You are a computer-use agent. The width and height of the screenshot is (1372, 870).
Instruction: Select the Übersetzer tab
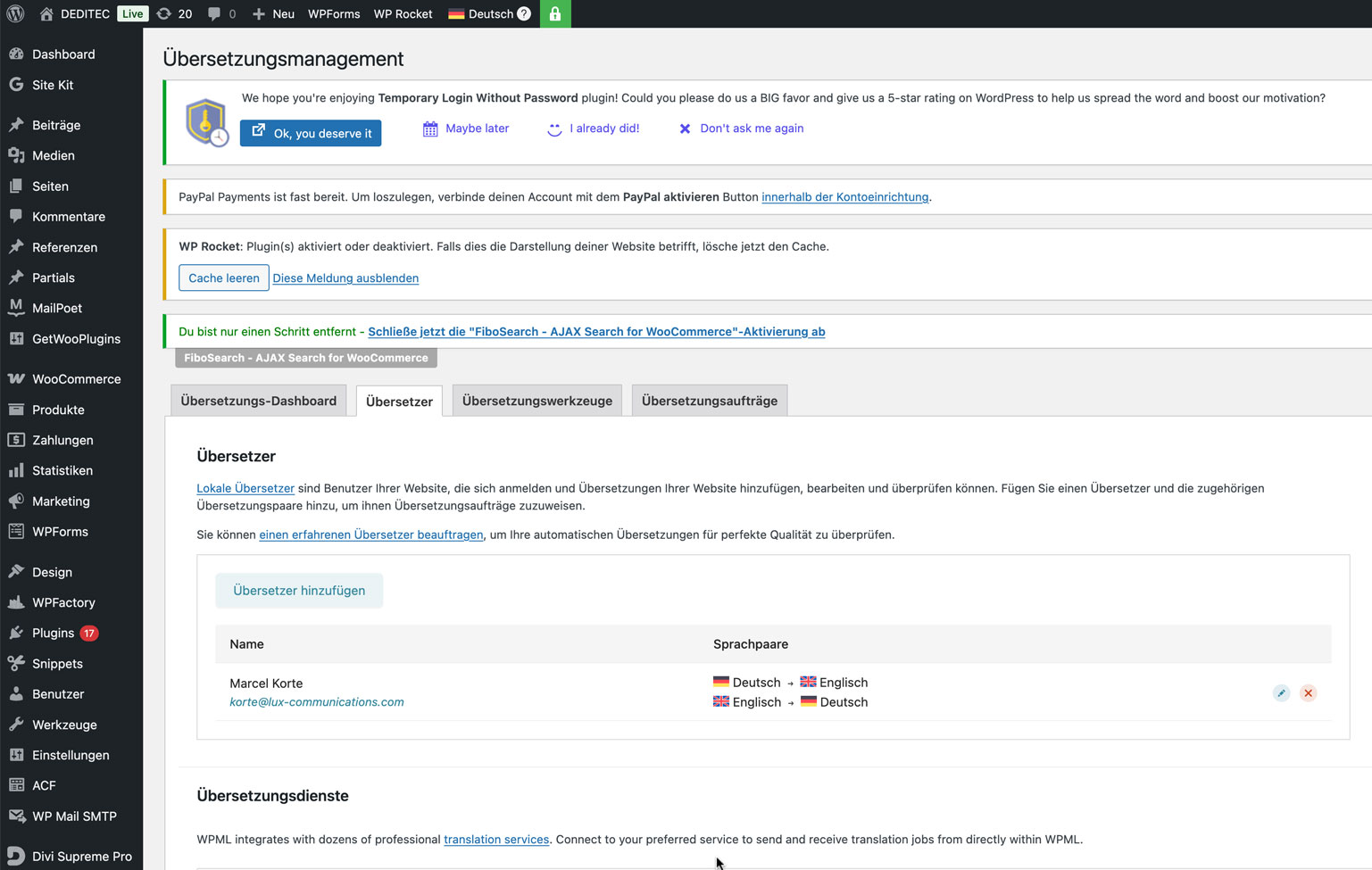(399, 402)
